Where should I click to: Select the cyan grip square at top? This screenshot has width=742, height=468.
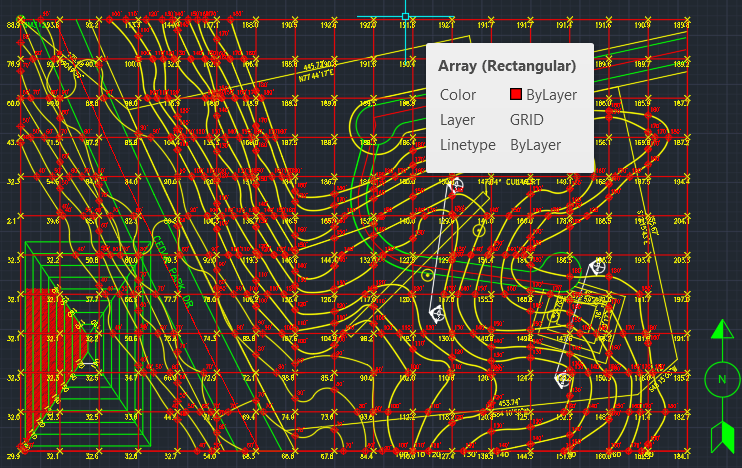406,17
